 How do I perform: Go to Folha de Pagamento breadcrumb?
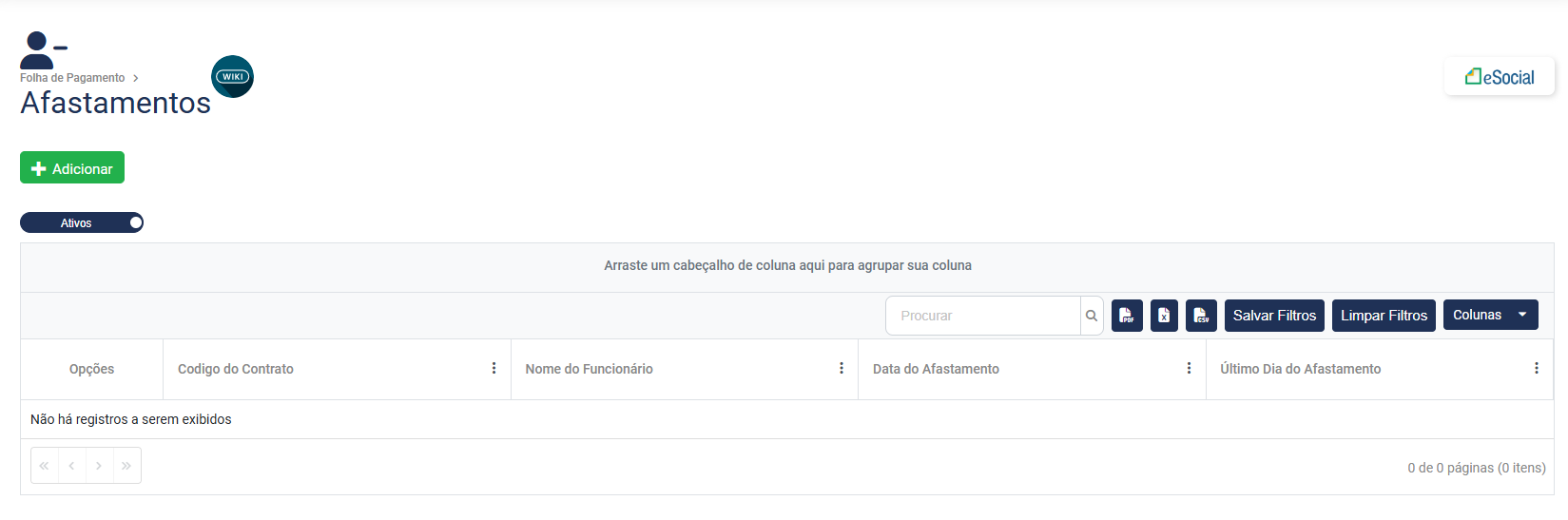72,78
